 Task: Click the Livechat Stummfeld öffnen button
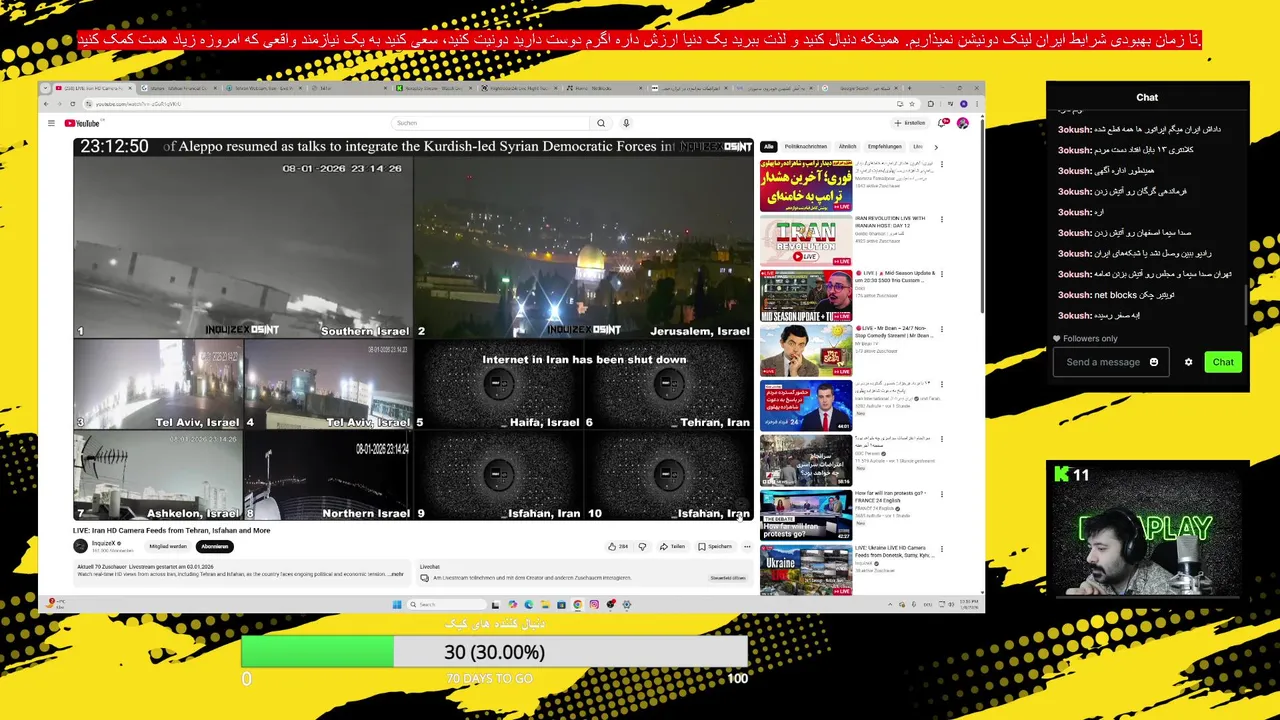pyautogui.click(x=728, y=578)
